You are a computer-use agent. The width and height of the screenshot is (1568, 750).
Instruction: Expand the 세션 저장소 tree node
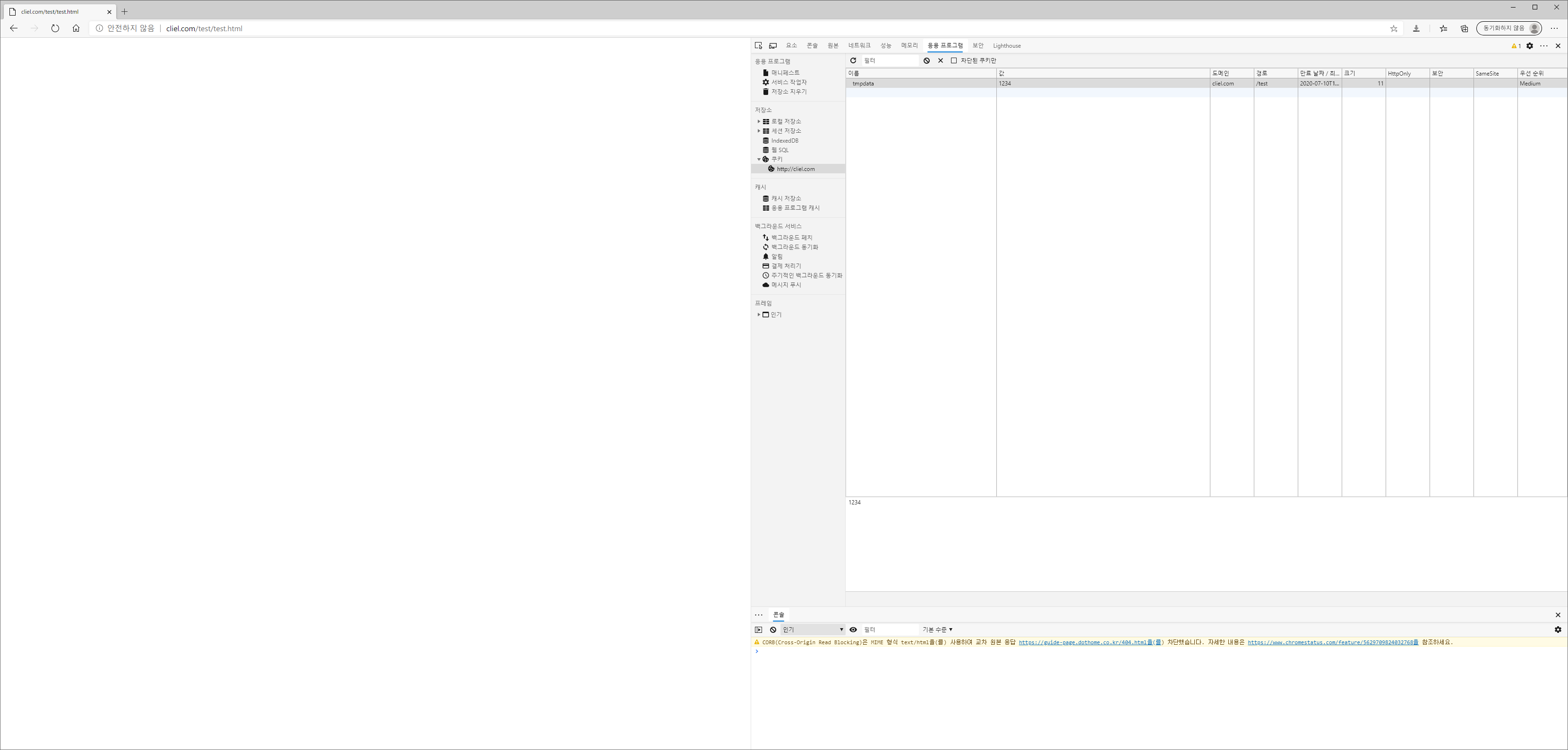pyautogui.click(x=758, y=131)
